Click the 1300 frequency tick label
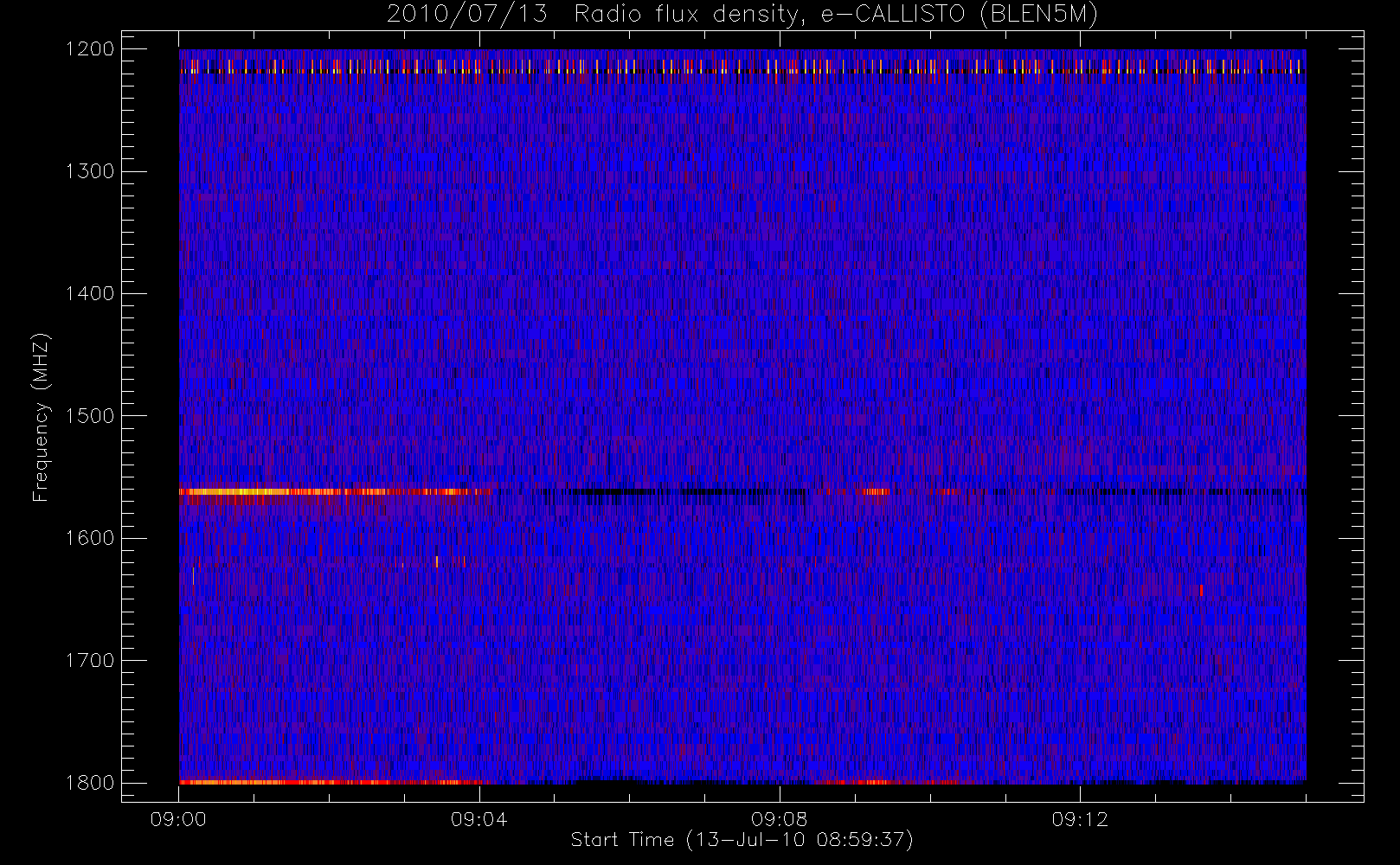This screenshot has height=865, width=1400. (x=90, y=171)
